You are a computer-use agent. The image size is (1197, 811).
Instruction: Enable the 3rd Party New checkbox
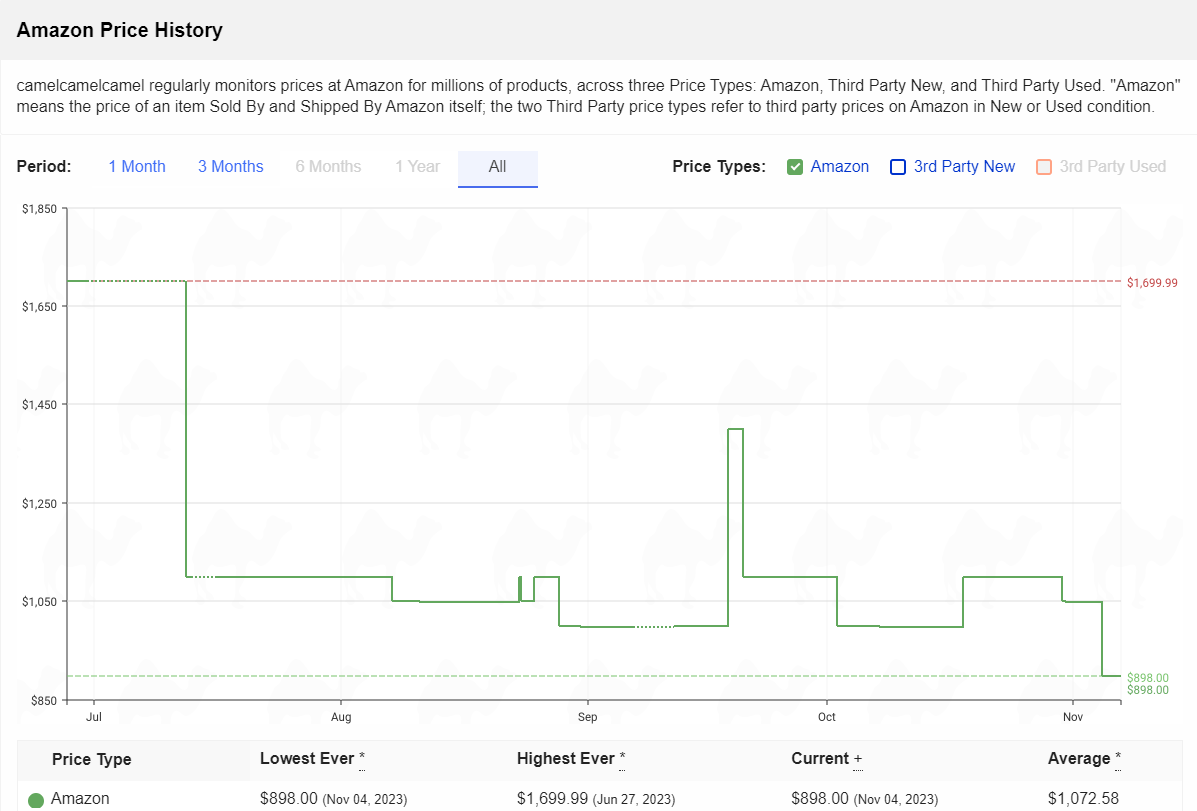tap(898, 167)
